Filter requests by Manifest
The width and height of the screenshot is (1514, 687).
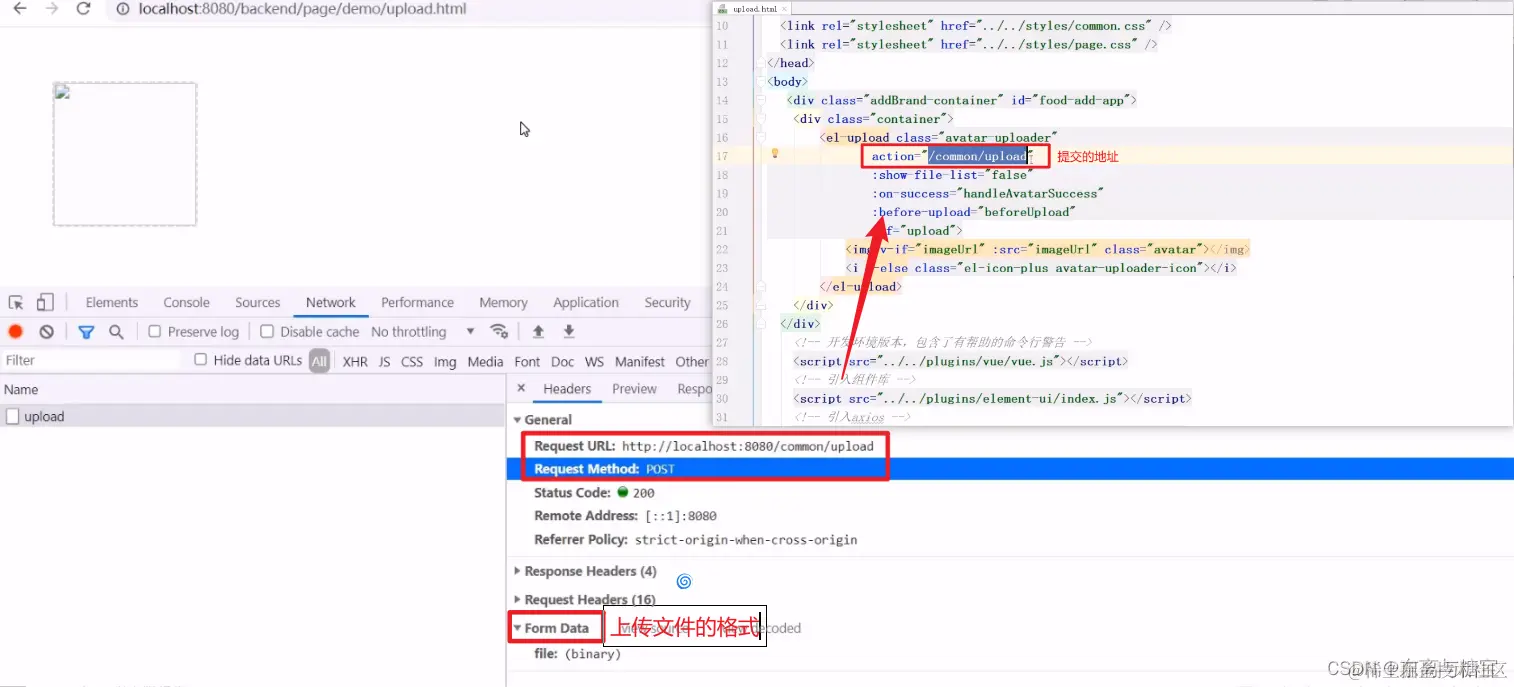[x=640, y=362]
